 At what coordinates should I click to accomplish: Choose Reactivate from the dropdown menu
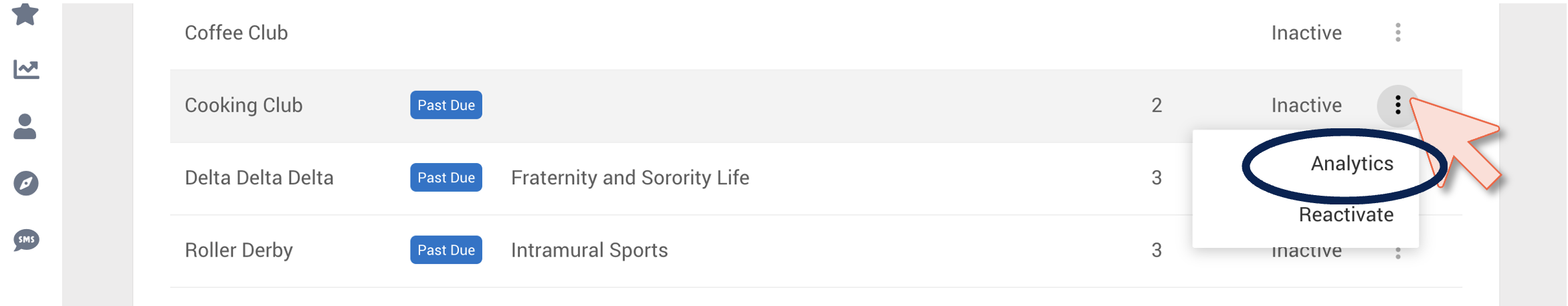[x=1346, y=214]
